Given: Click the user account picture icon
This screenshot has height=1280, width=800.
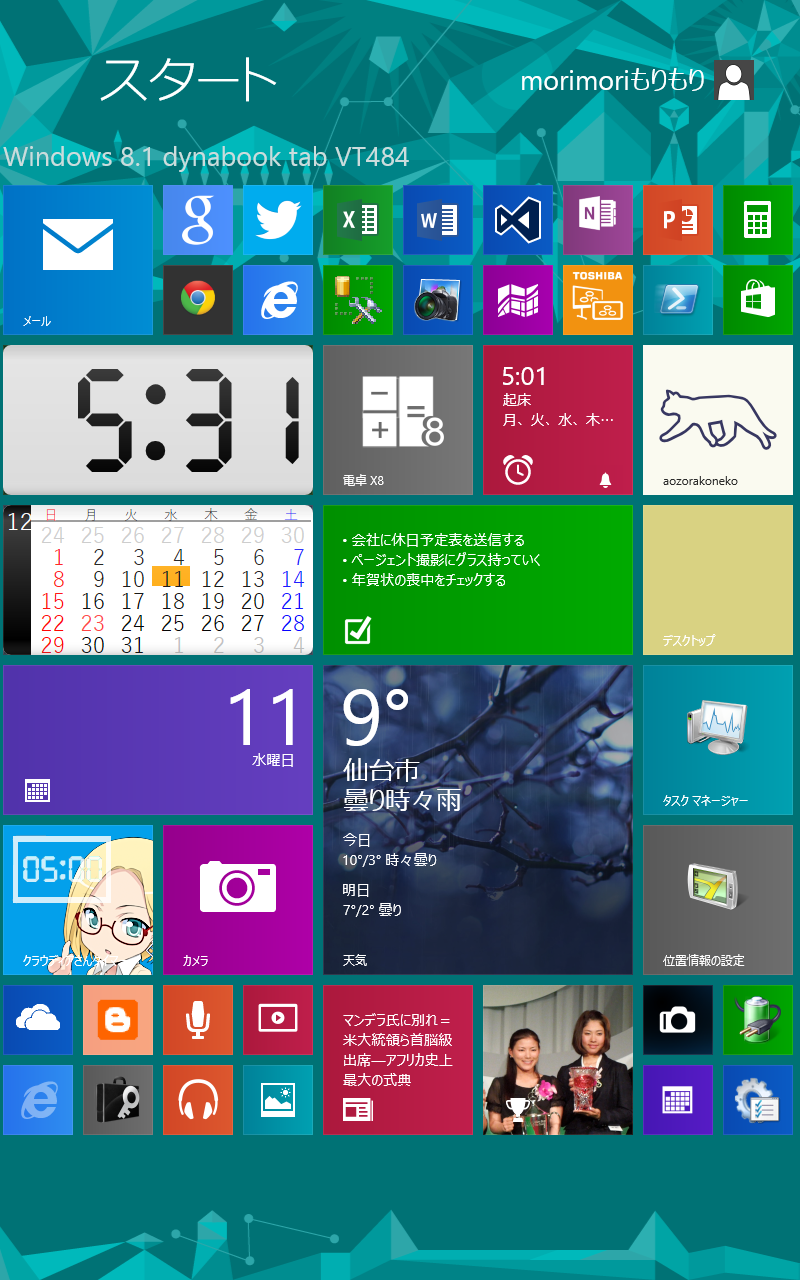Looking at the screenshot, I should [734, 81].
